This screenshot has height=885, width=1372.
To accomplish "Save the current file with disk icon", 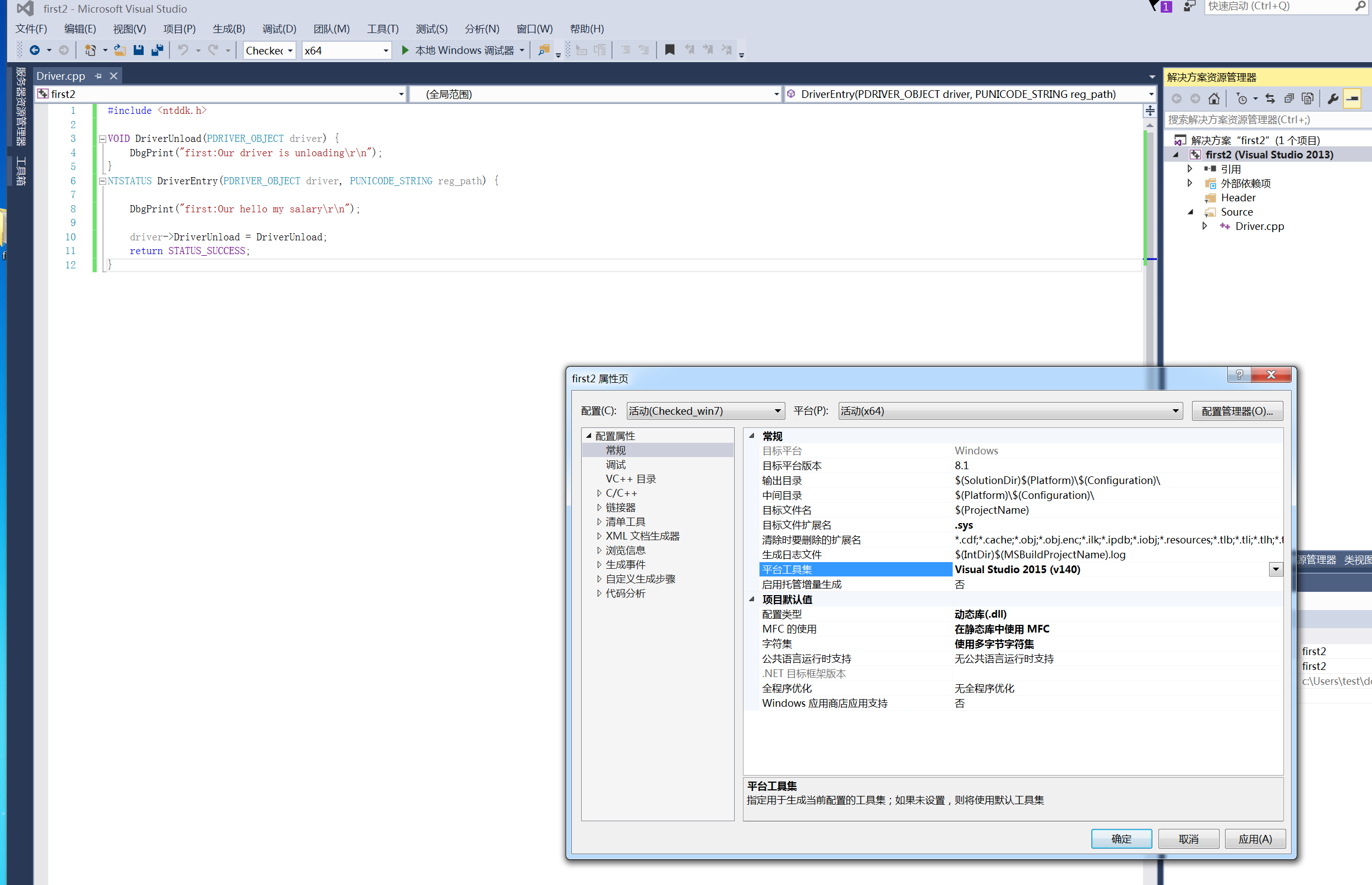I will point(138,50).
